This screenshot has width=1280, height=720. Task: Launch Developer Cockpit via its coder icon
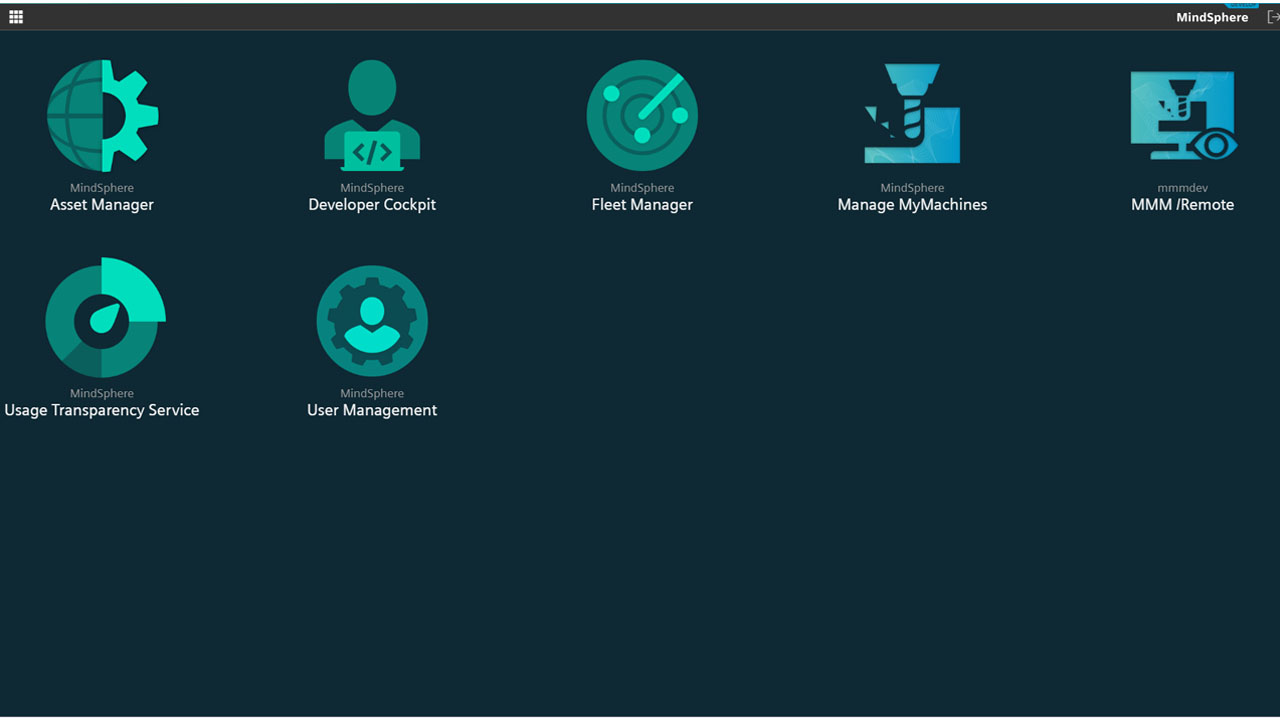tap(372, 116)
